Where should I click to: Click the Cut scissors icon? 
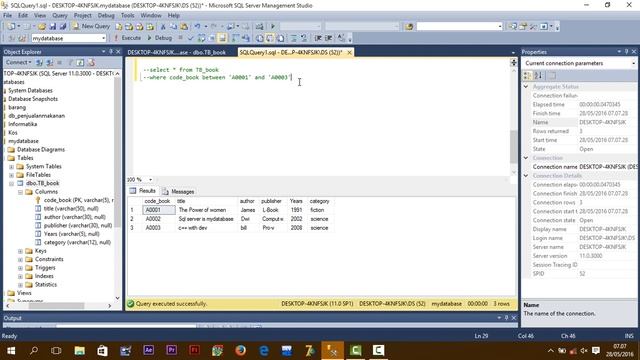(162, 26)
